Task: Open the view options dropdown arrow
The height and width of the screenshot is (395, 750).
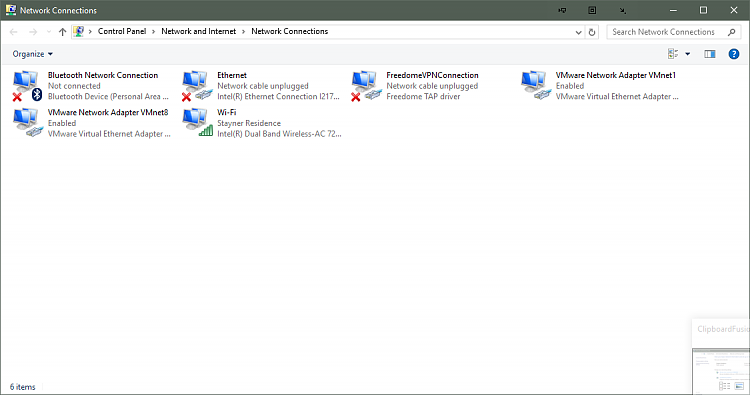Action: [688, 54]
